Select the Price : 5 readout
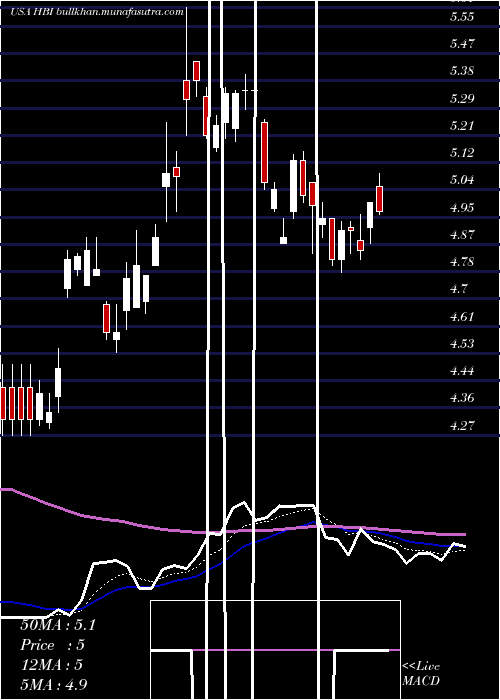Screen dimensions: 500x700 click(x=53, y=645)
